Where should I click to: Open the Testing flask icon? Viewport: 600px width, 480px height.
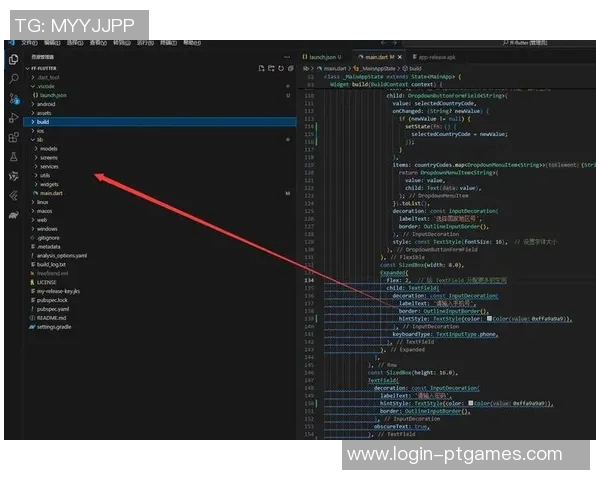click(13, 157)
